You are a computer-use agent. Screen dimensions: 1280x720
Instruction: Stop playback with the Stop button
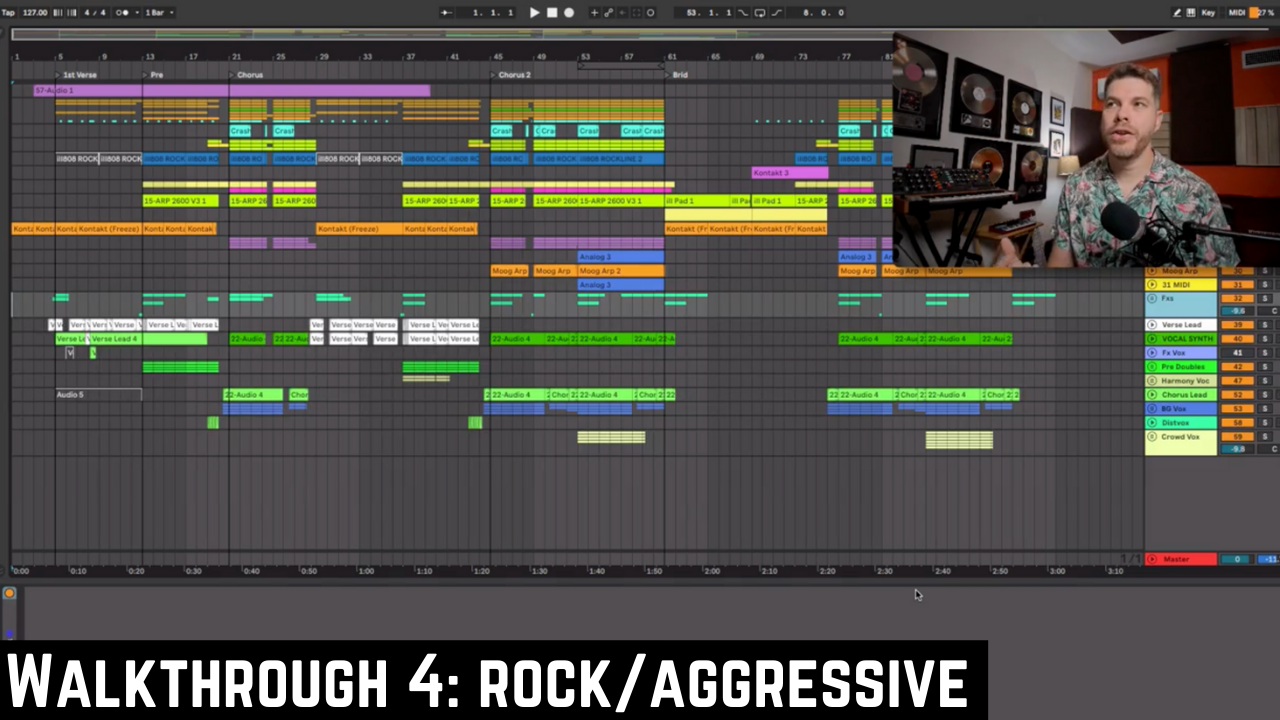(552, 13)
